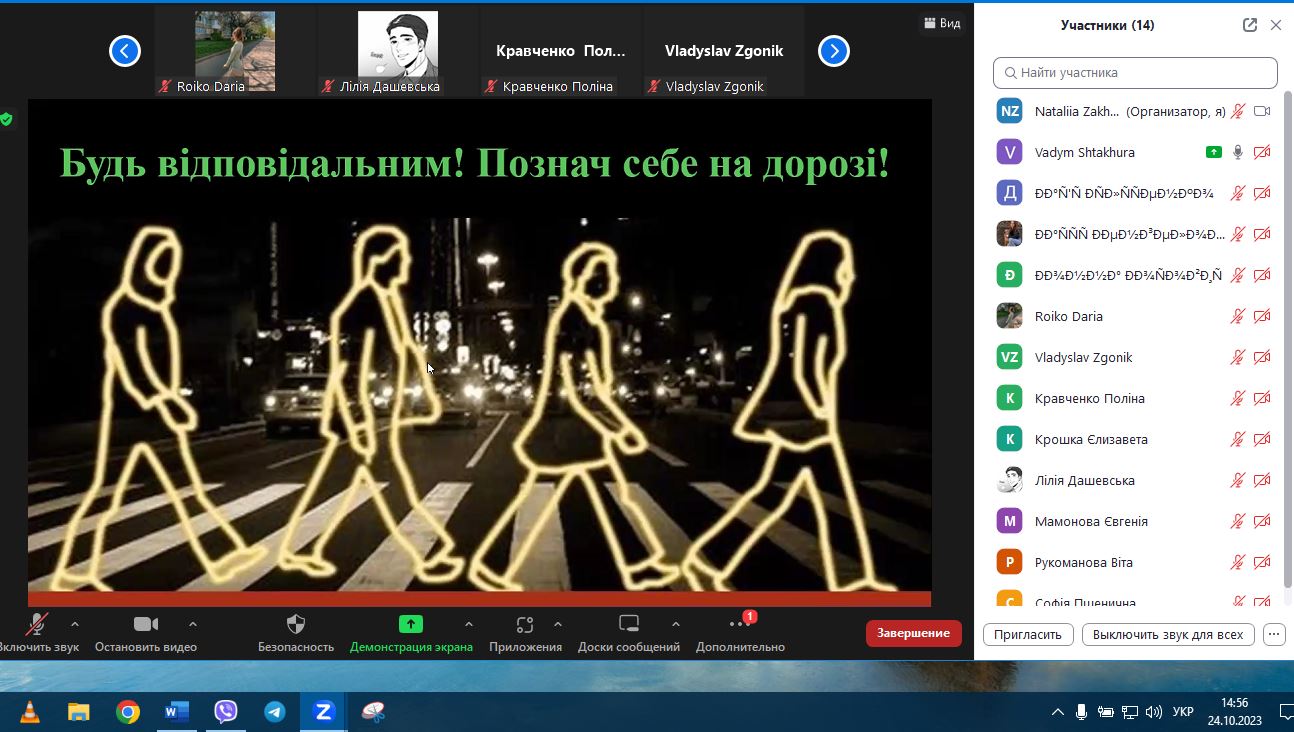Click Пригласить button

[x=1028, y=634]
